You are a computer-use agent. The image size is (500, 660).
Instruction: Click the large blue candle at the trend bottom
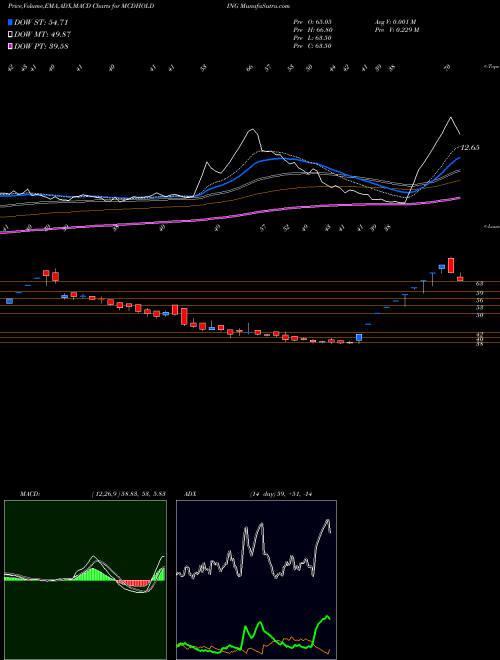point(359,337)
